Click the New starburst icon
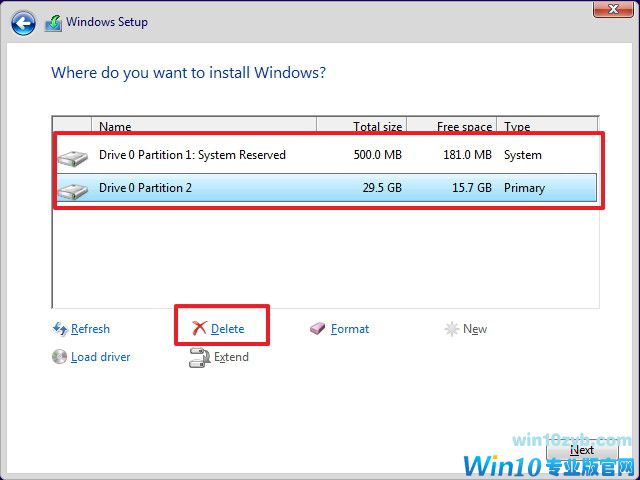This screenshot has width=640, height=480. [x=451, y=329]
